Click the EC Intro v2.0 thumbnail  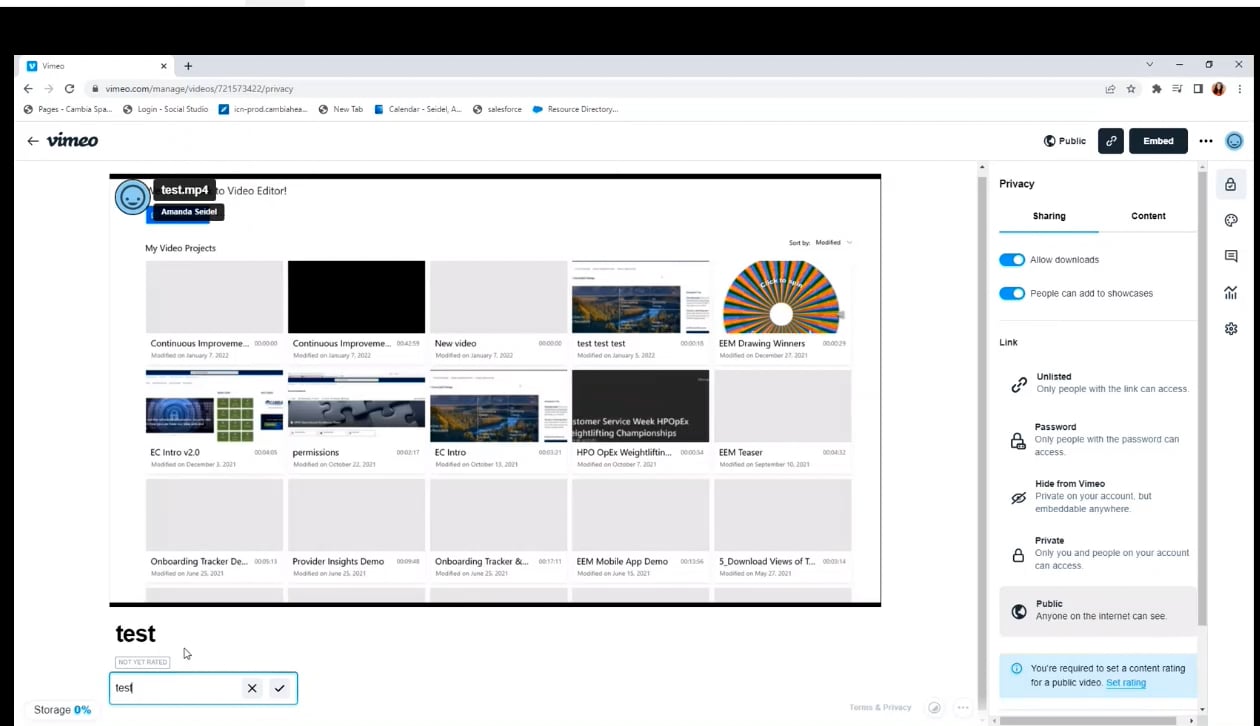(x=214, y=406)
